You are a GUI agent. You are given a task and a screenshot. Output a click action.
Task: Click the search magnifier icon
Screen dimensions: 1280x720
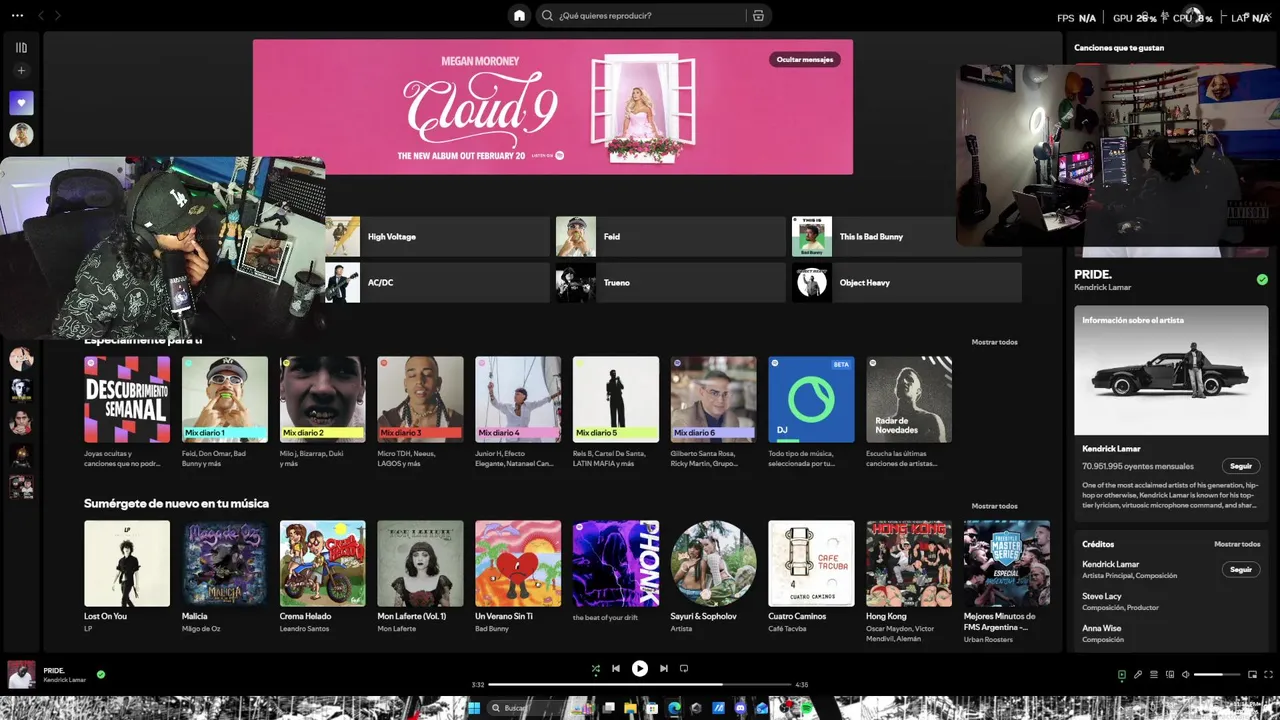547,15
